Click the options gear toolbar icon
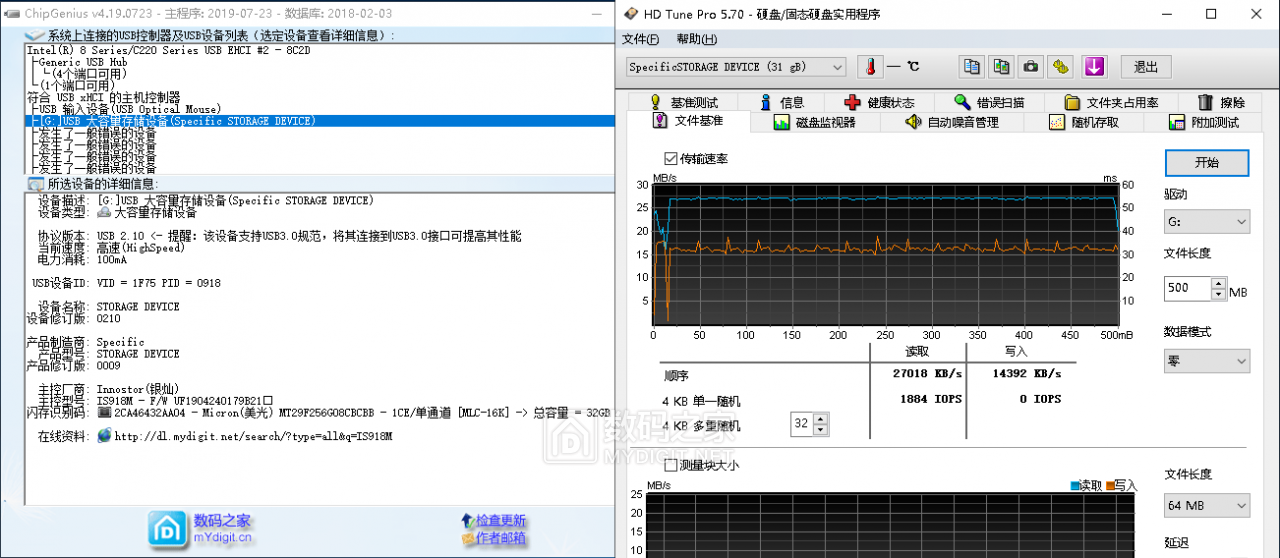 [x=1062, y=67]
